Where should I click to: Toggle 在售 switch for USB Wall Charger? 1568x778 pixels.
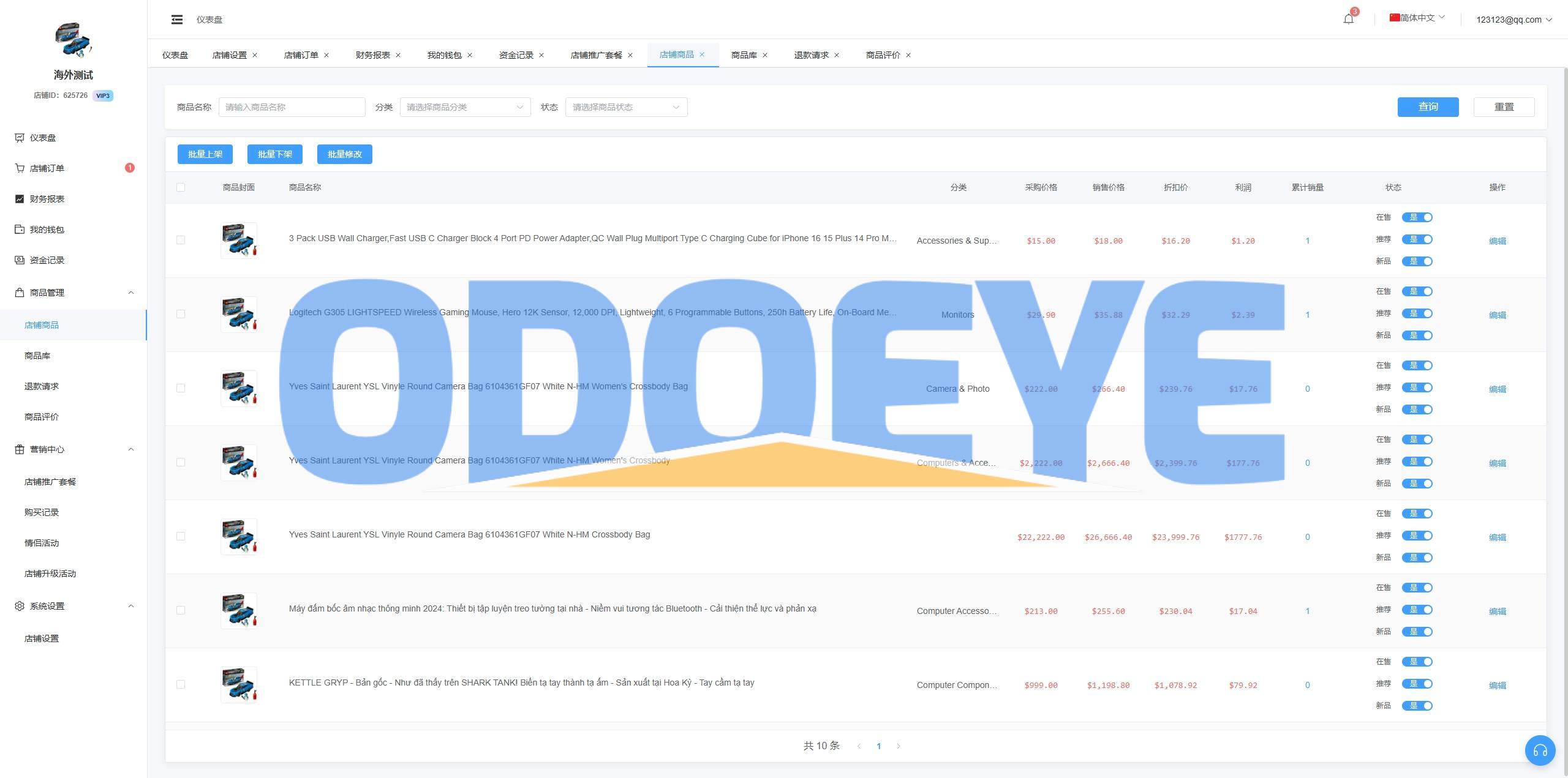pyautogui.click(x=1417, y=217)
